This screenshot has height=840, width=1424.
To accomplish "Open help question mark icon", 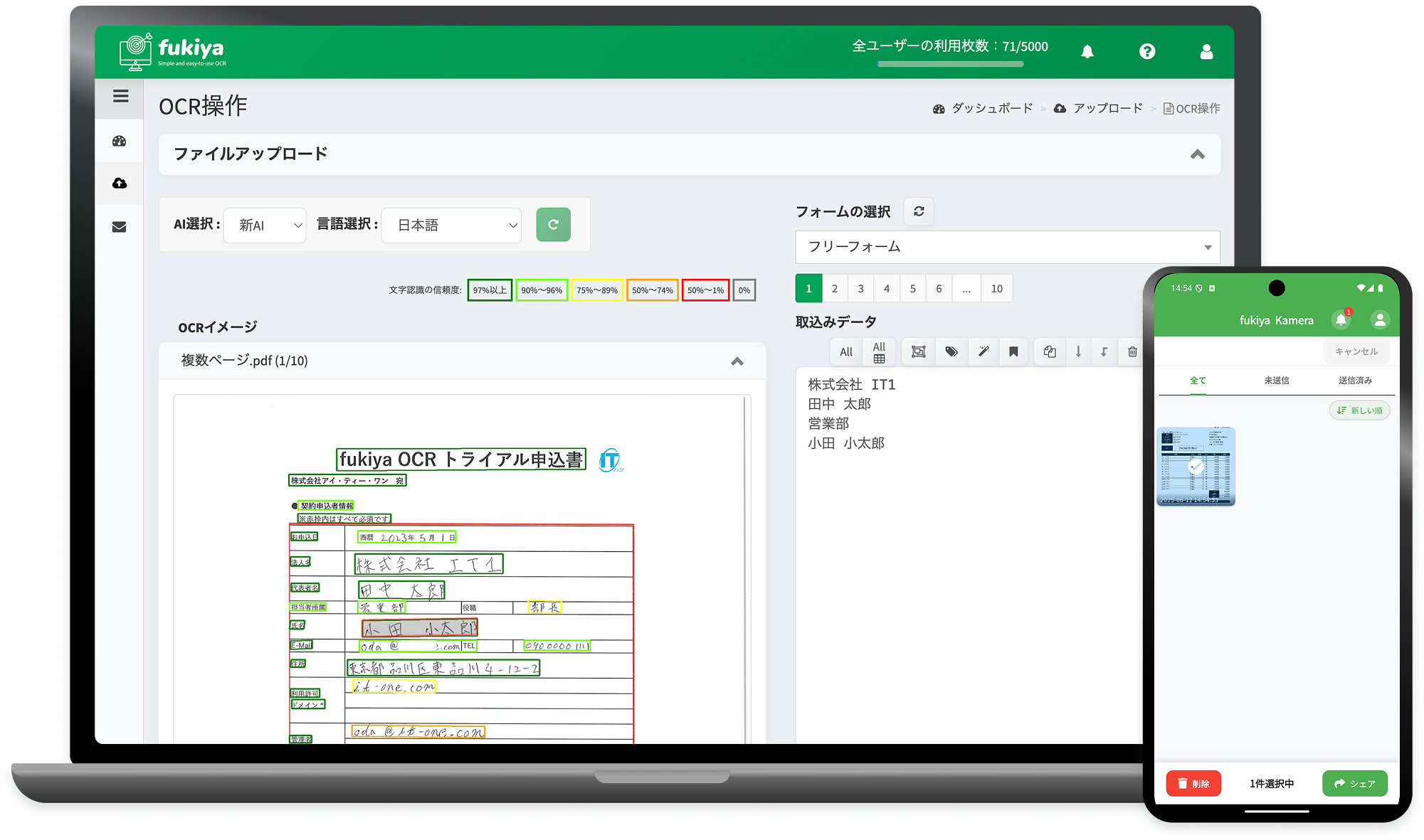I will pos(1147,51).
